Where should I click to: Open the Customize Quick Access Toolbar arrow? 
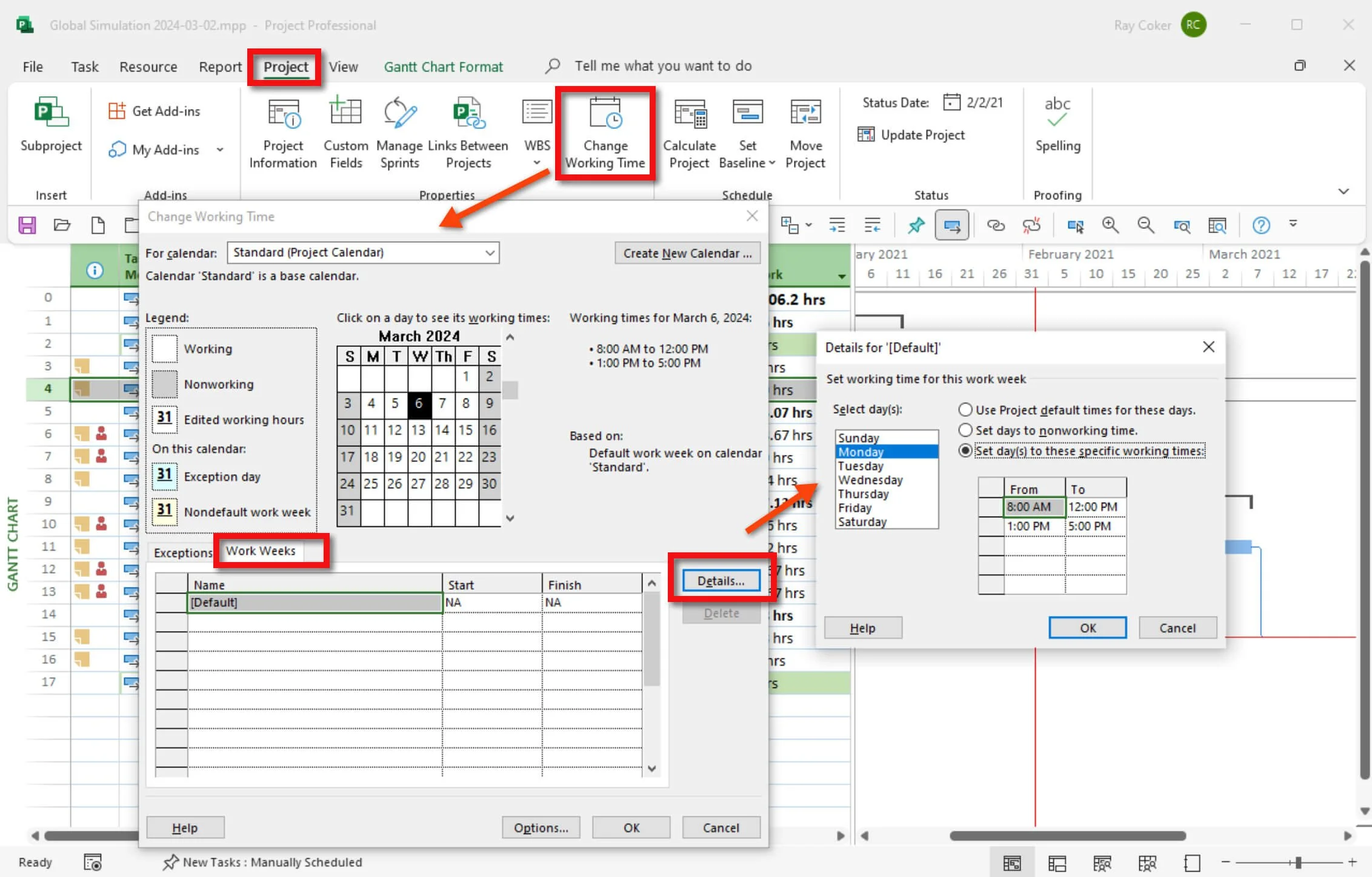tap(1293, 224)
